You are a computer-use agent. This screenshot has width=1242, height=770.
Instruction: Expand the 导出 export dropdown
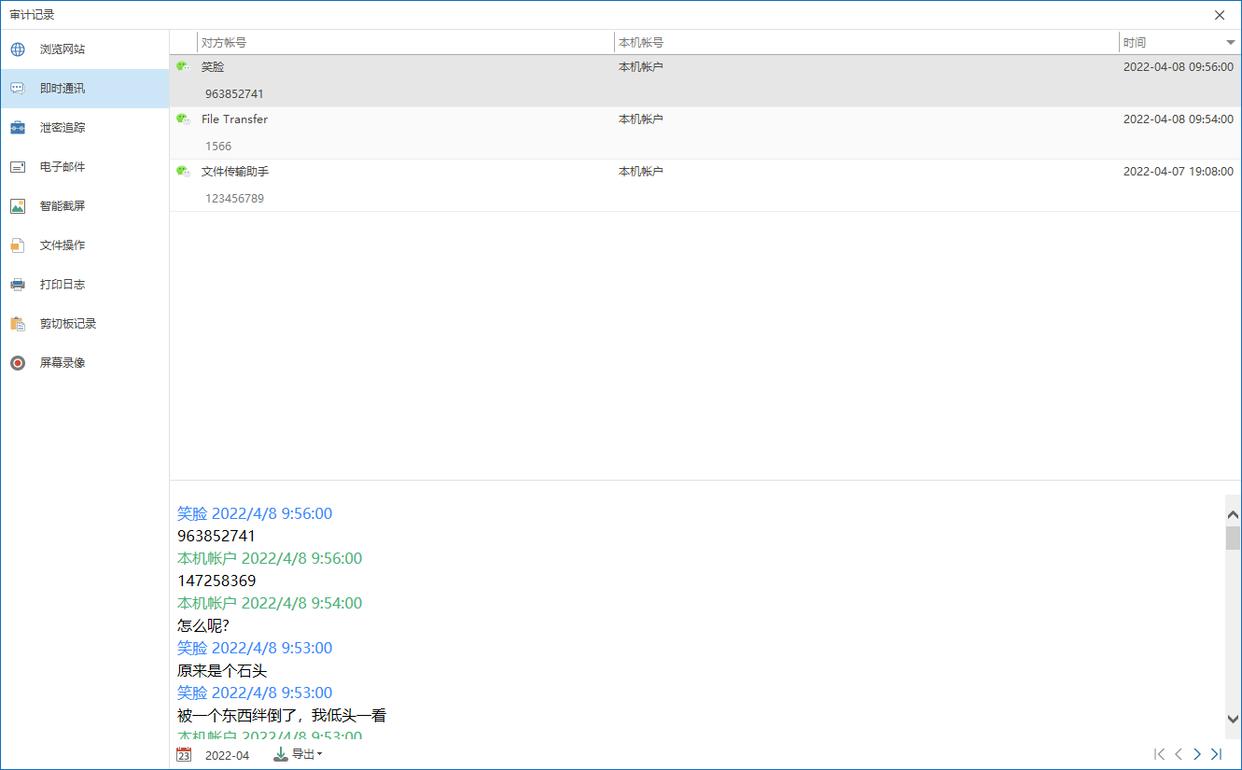298,755
